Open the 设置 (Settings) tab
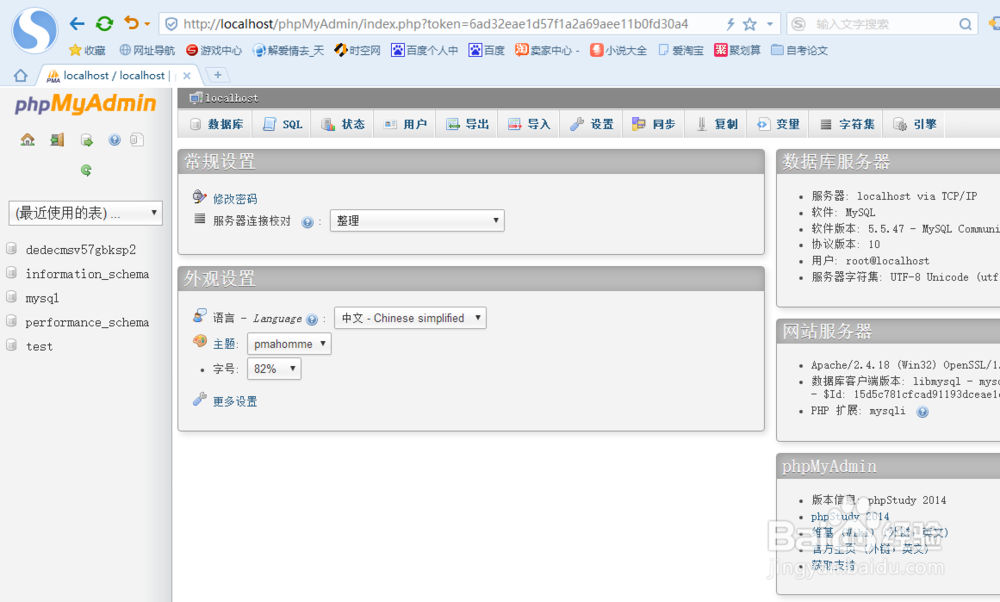1000x602 pixels. [591, 124]
